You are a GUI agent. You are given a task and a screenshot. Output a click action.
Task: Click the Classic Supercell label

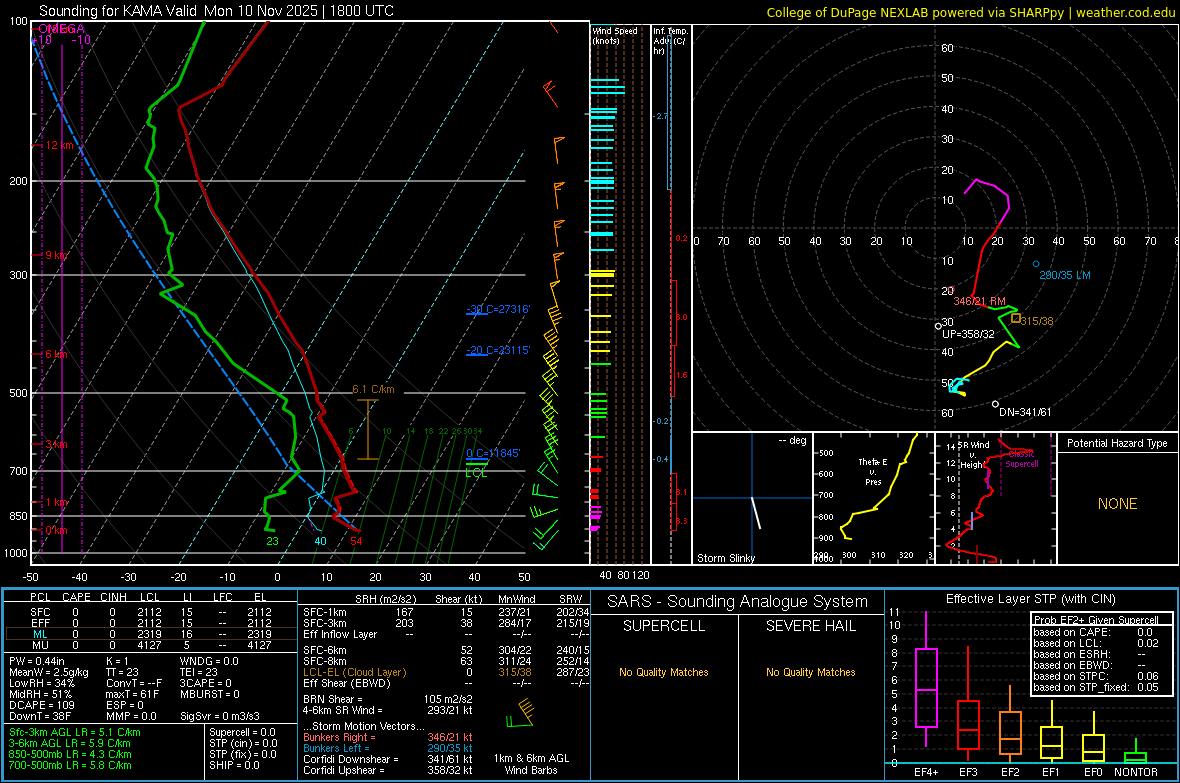click(x=1022, y=459)
